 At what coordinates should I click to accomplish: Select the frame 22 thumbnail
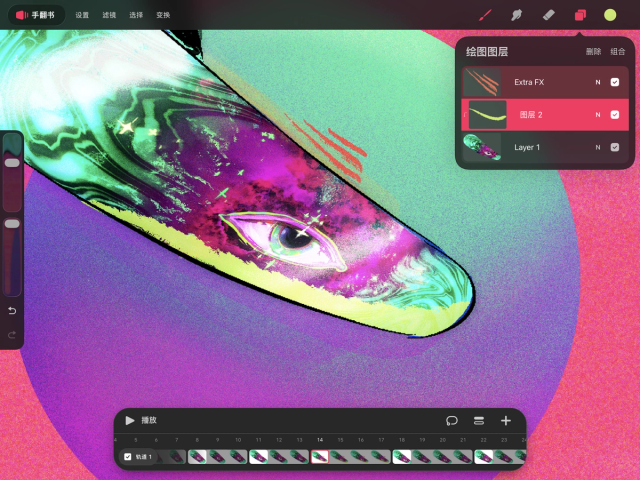pos(484,457)
